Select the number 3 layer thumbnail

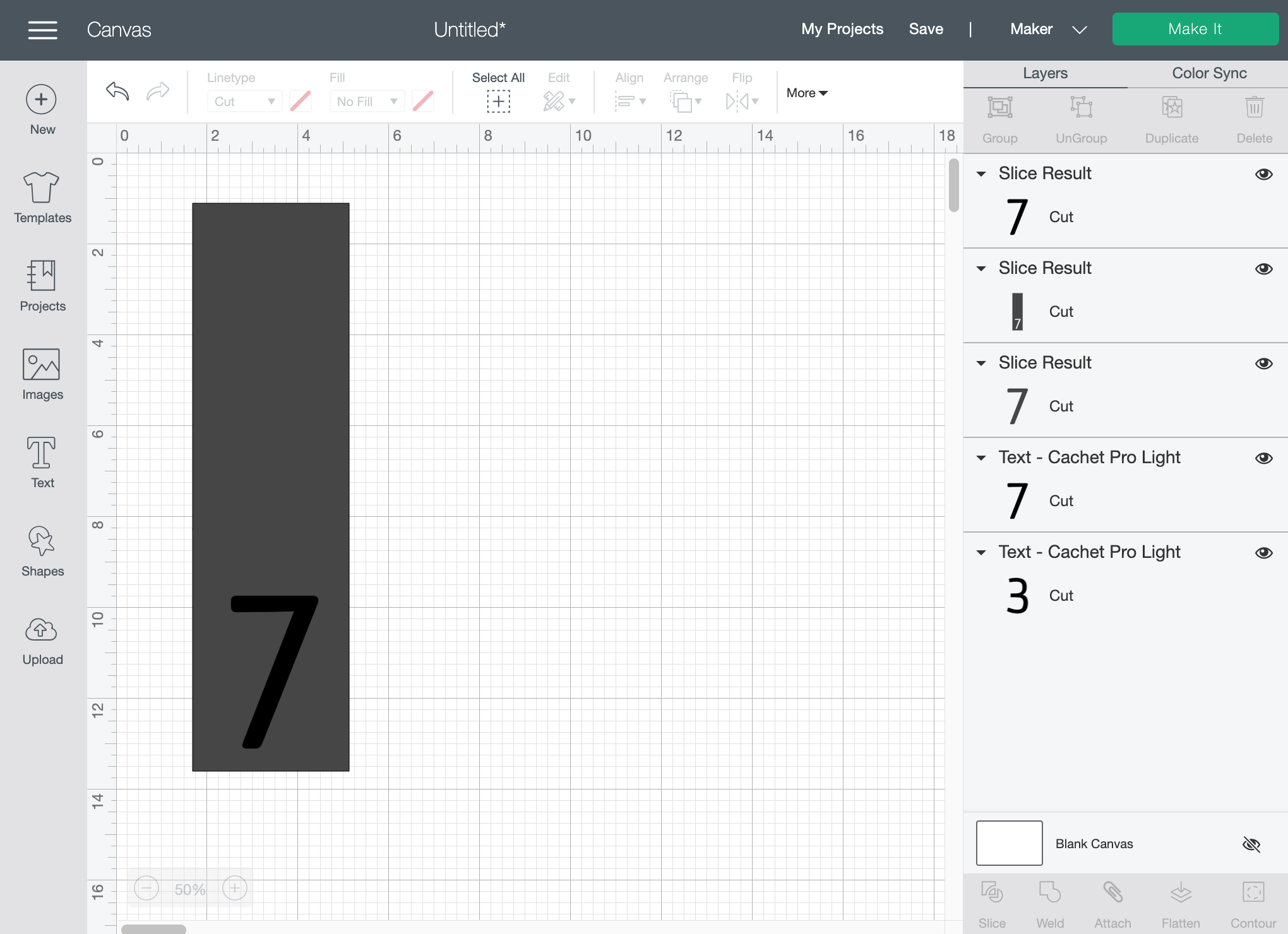(1017, 596)
